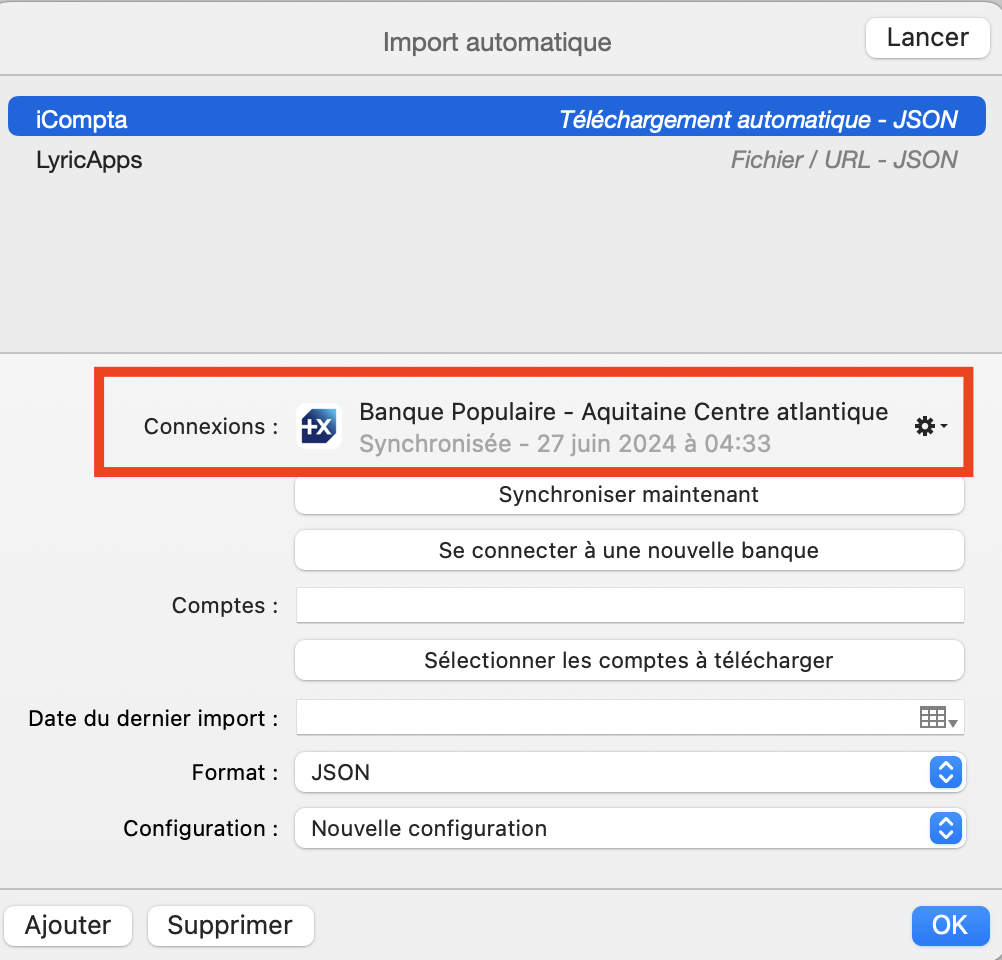Select the iCompta import row

tap(497, 116)
